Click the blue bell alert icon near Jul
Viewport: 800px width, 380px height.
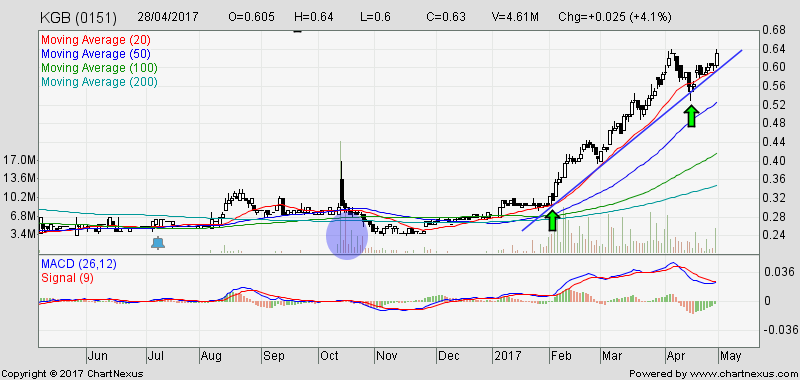click(158, 243)
